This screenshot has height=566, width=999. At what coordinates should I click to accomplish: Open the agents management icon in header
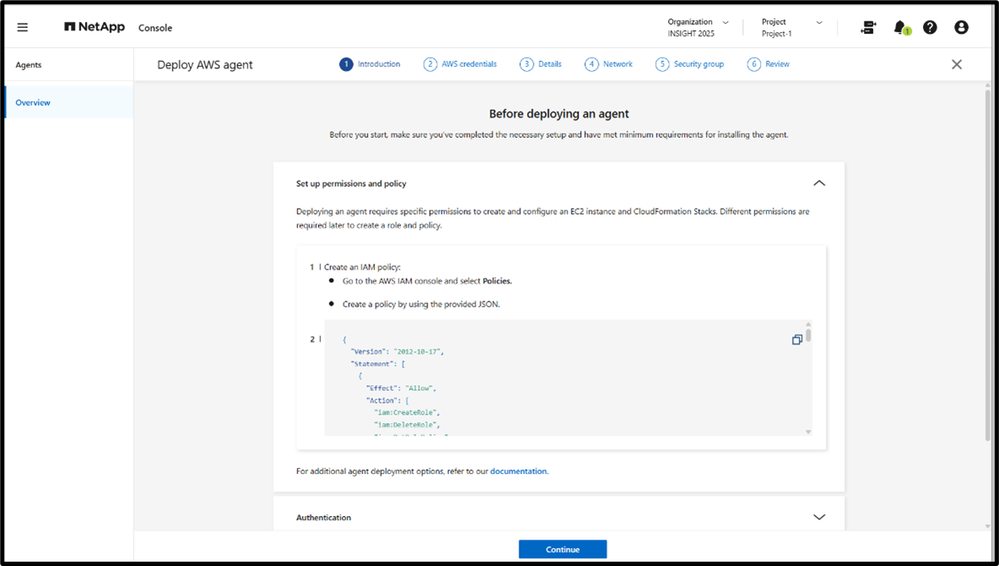click(868, 28)
